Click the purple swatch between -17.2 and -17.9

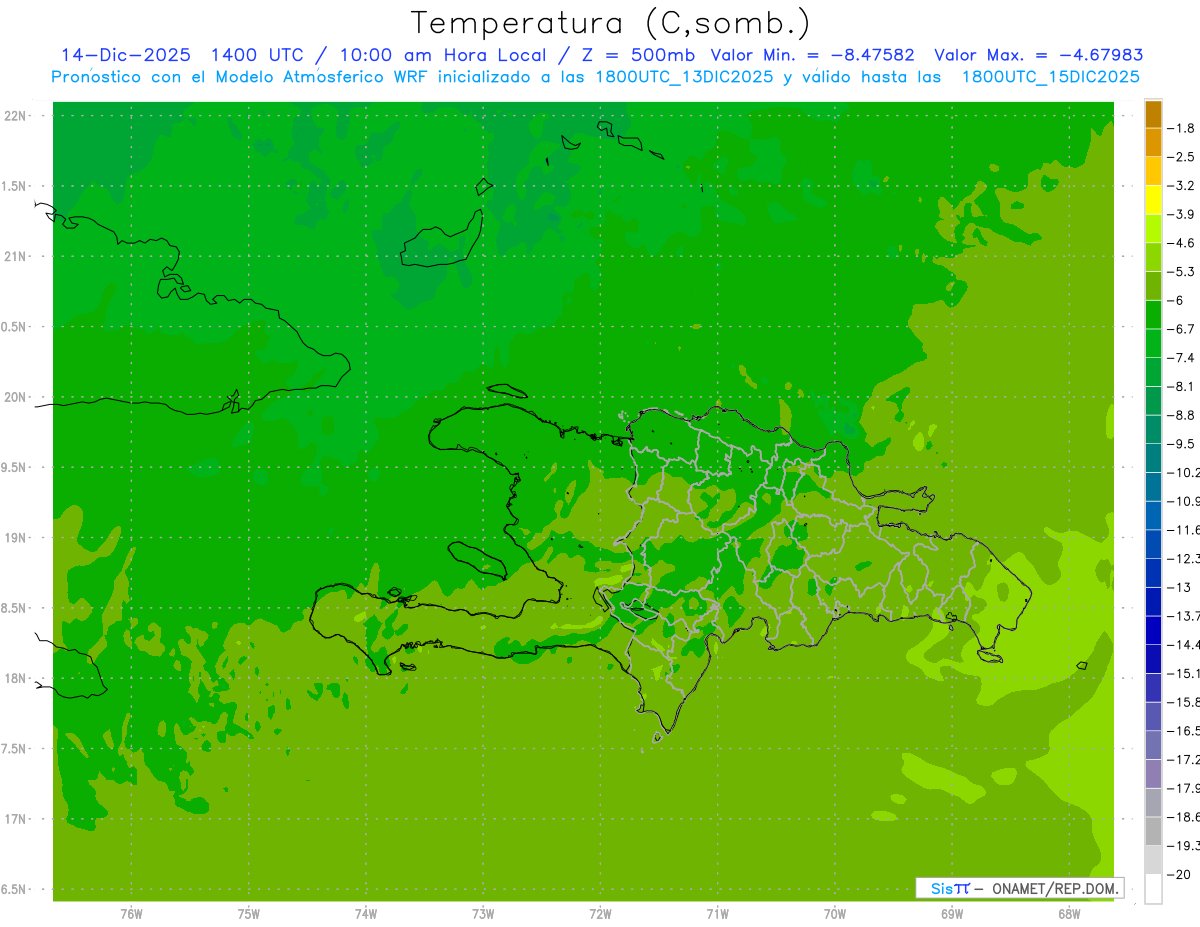pyautogui.click(x=1153, y=773)
